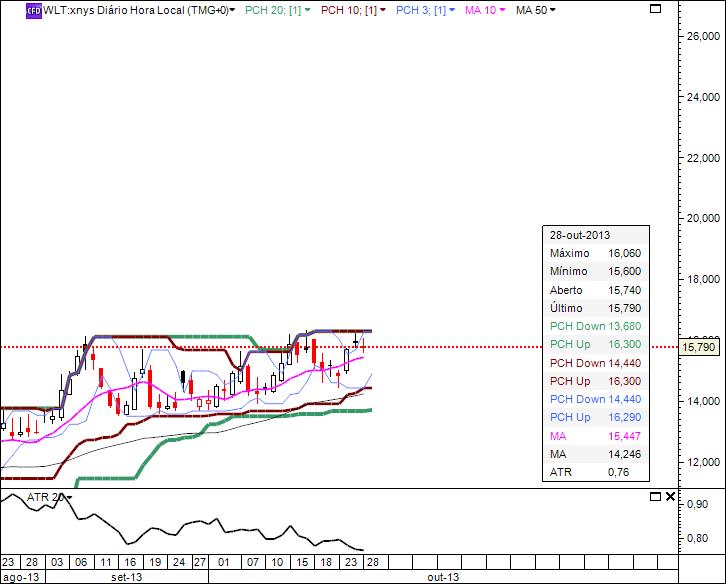726x584 pixels.
Task: Click the 16 date marker on time axis
Action: click(130, 562)
